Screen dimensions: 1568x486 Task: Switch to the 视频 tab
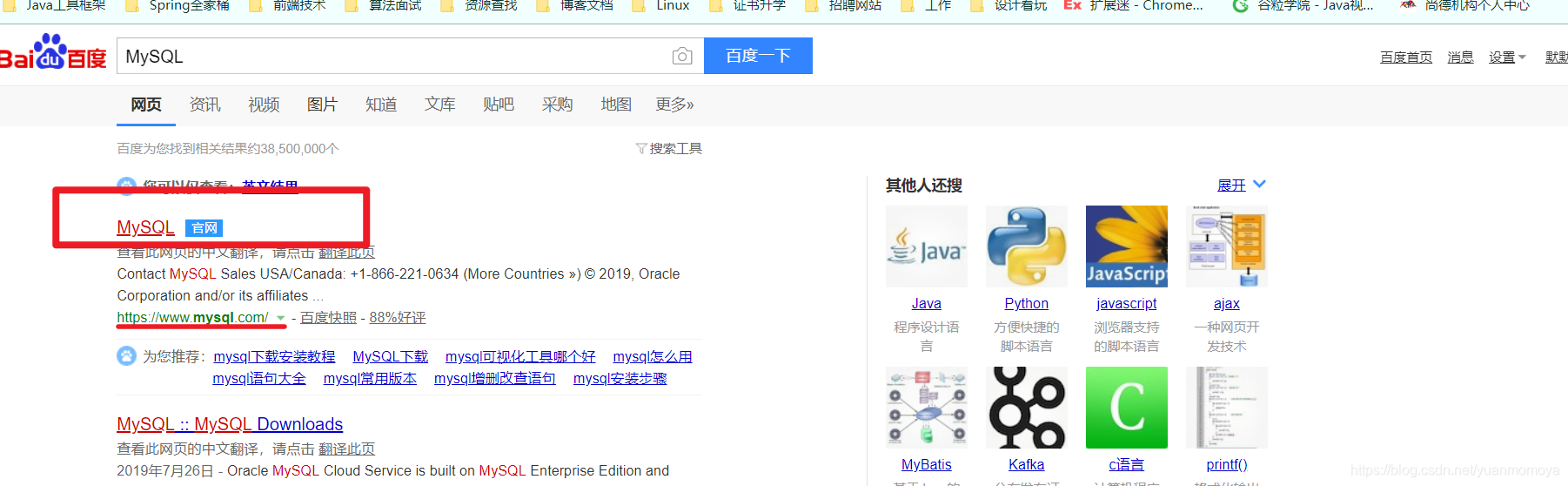click(x=264, y=105)
